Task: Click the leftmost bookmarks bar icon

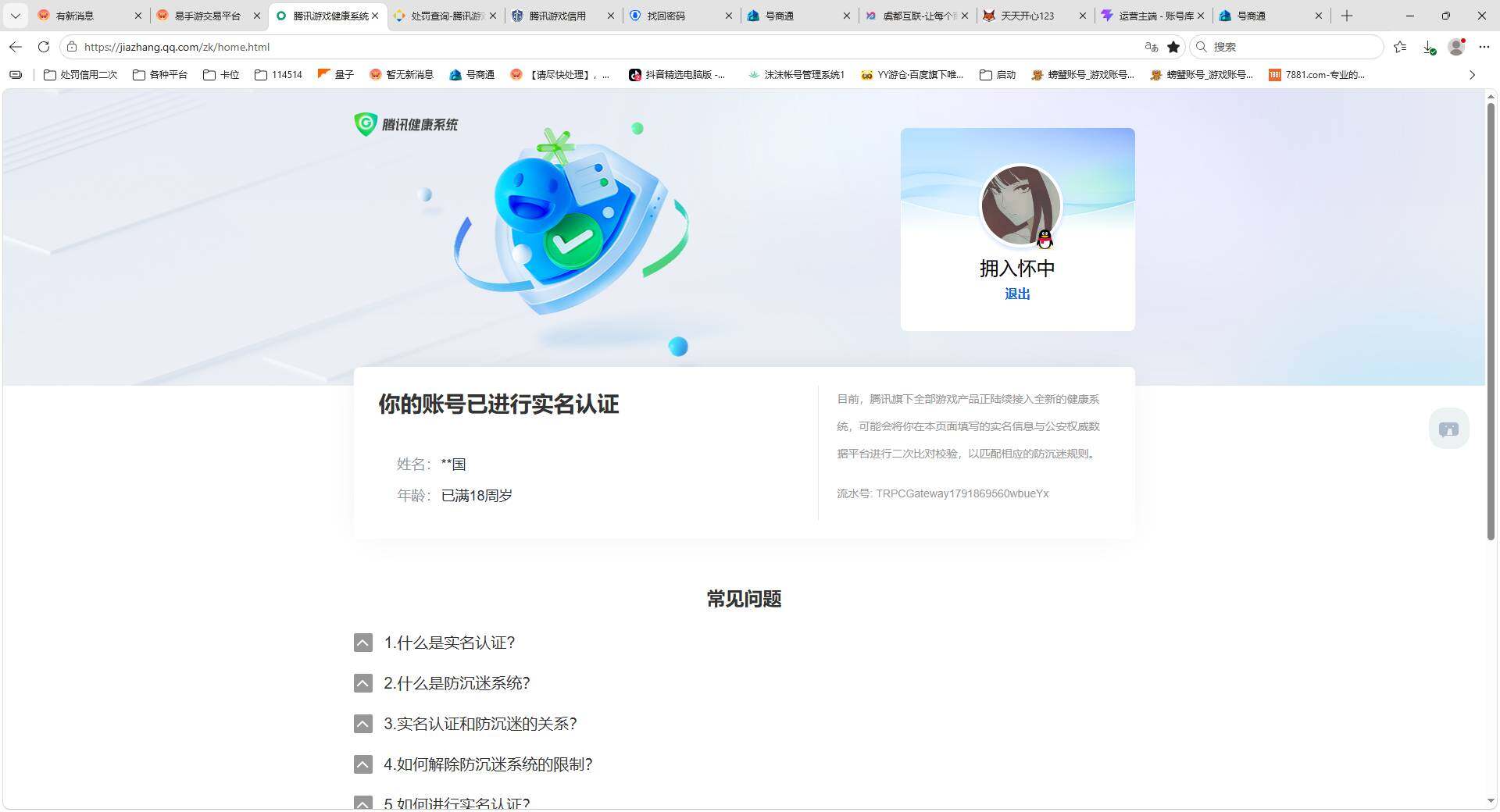Action: (x=16, y=75)
